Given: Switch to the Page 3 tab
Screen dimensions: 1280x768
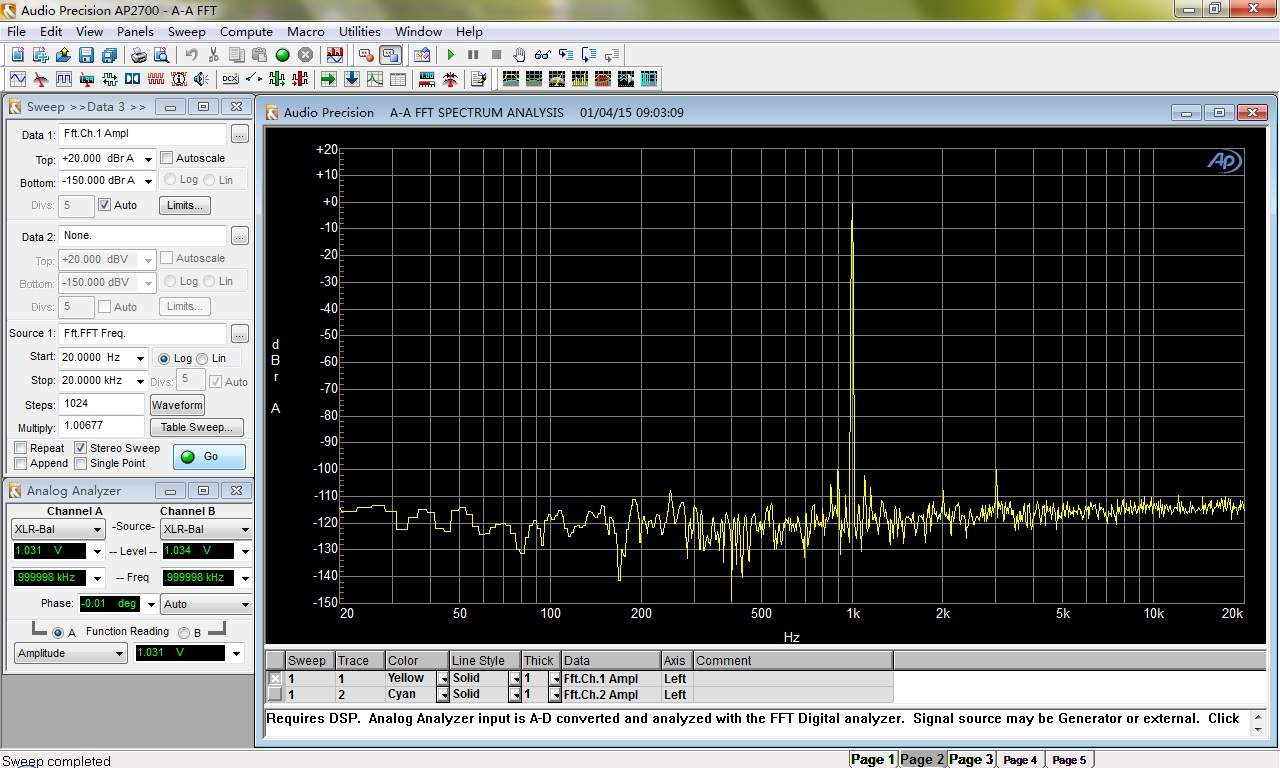Looking at the screenshot, I should point(970,759).
